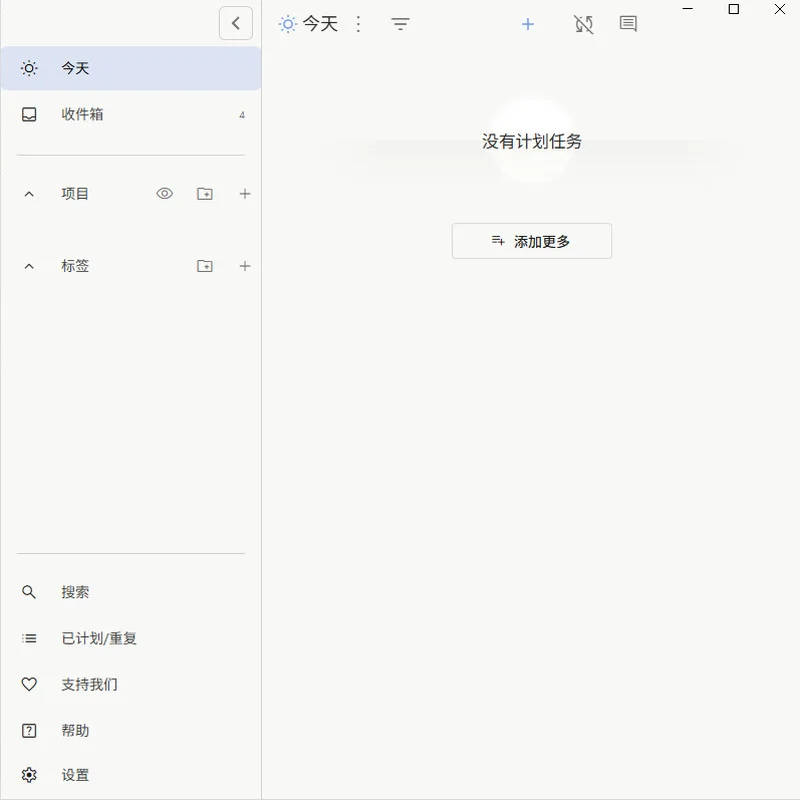
Task: Click the sun icon in sidebar 今天
Action: [29, 68]
